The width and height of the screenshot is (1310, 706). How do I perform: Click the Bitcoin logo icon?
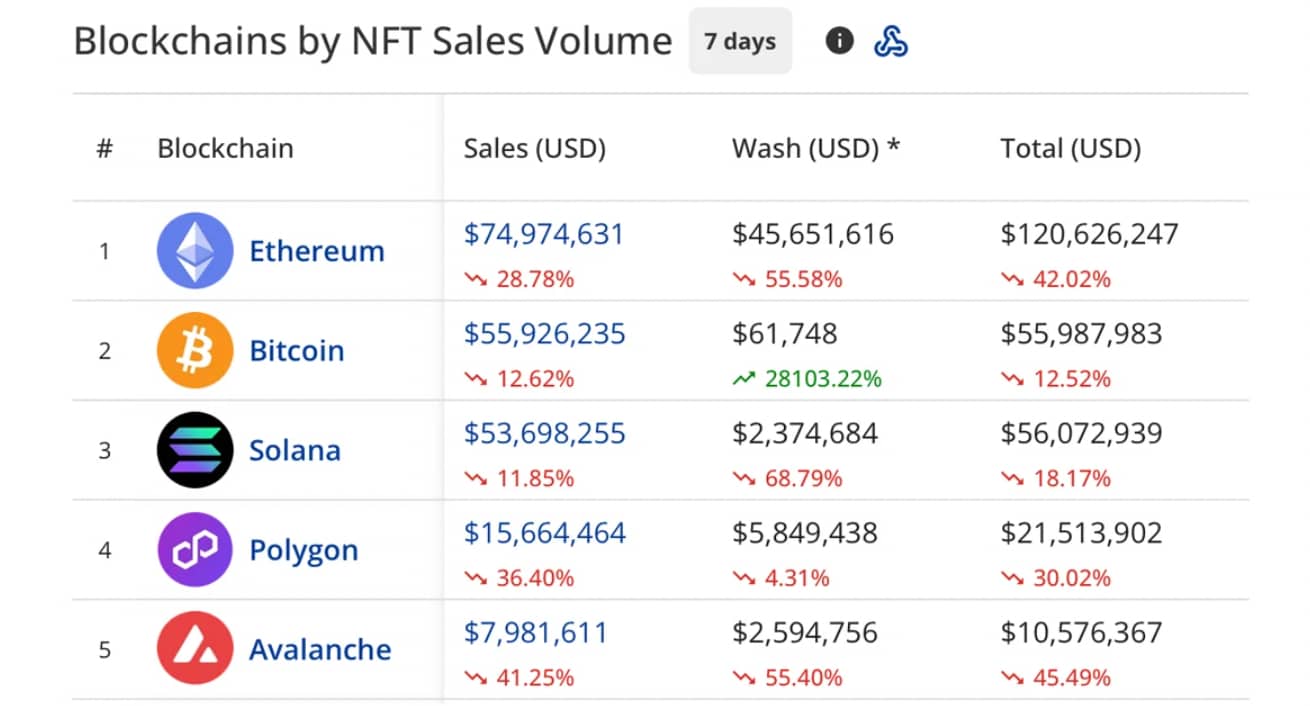[x=195, y=350]
